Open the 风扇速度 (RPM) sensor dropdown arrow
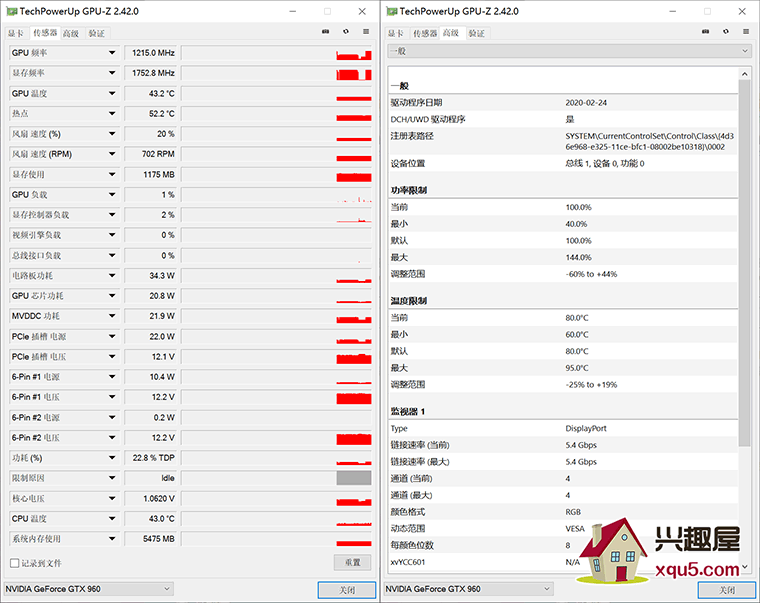The width and height of the screenshot is (760, 603). point(112,154)
